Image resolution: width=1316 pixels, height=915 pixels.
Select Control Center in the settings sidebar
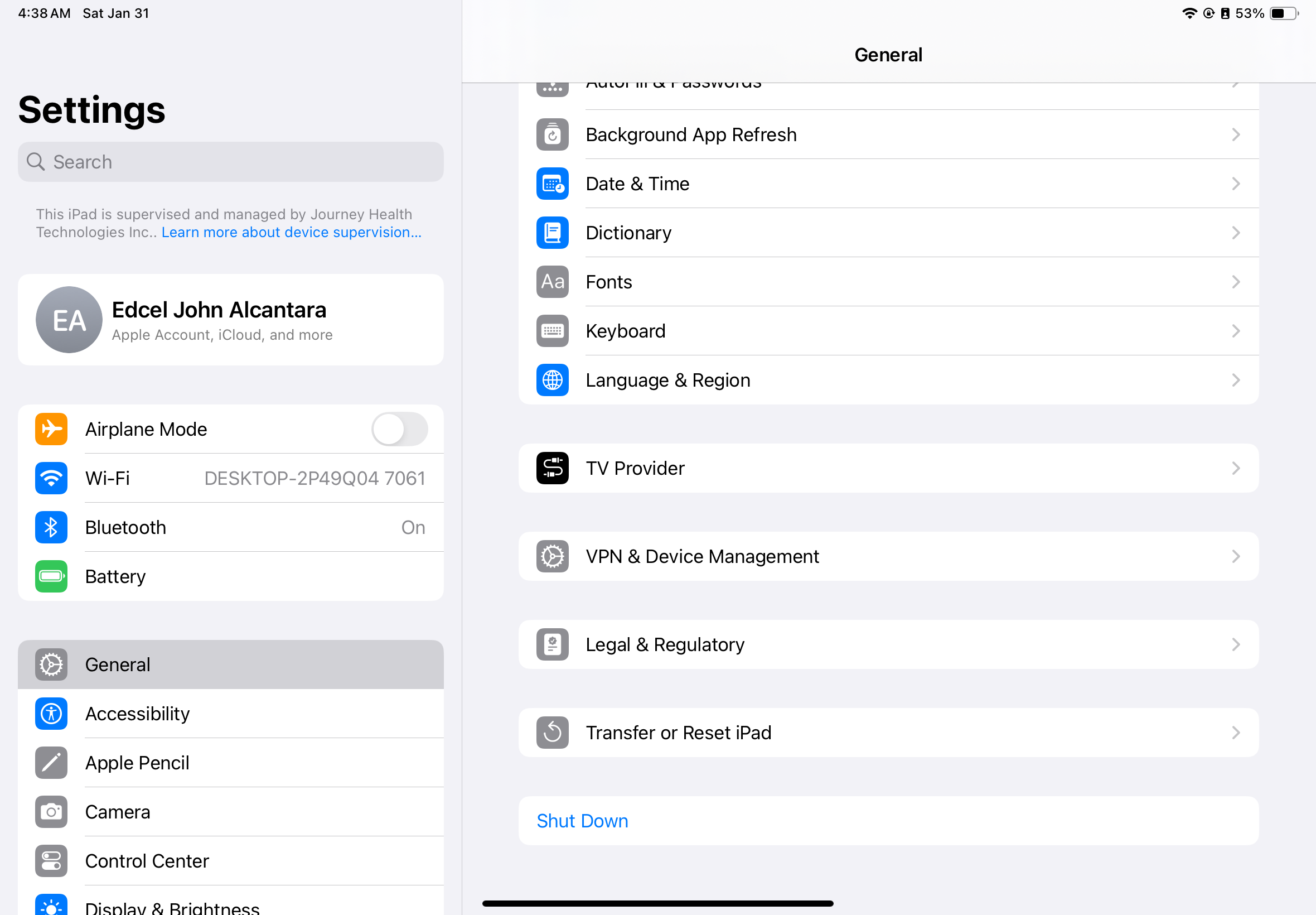tap(231, 861)
